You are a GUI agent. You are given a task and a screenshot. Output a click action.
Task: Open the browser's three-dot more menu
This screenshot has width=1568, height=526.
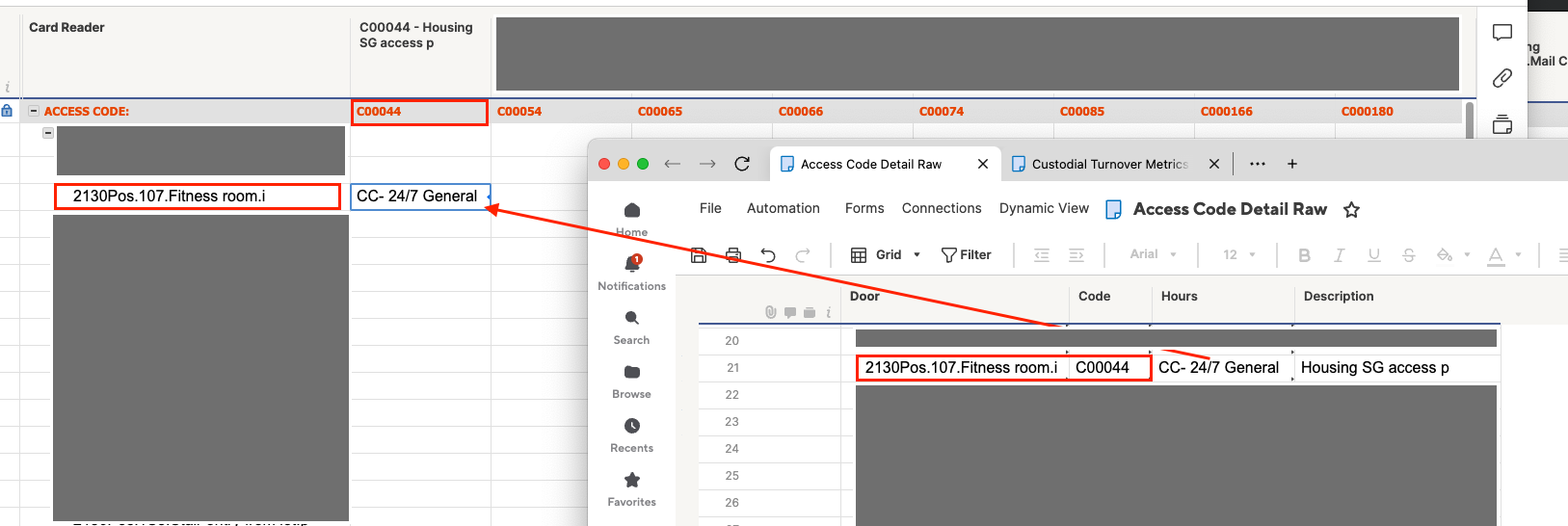tap(1258, 164)
